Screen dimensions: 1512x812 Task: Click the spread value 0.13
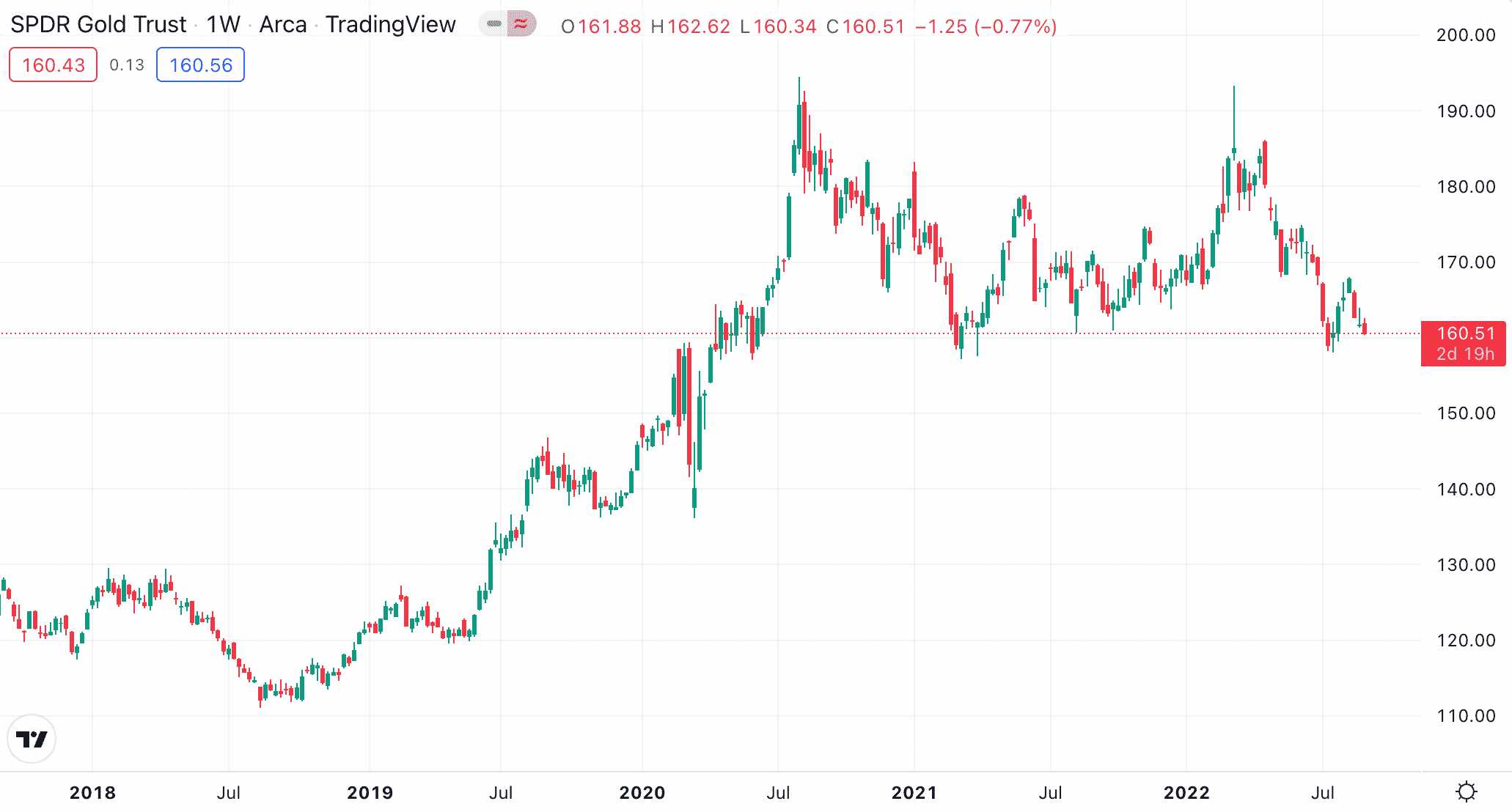coord(127,65)
